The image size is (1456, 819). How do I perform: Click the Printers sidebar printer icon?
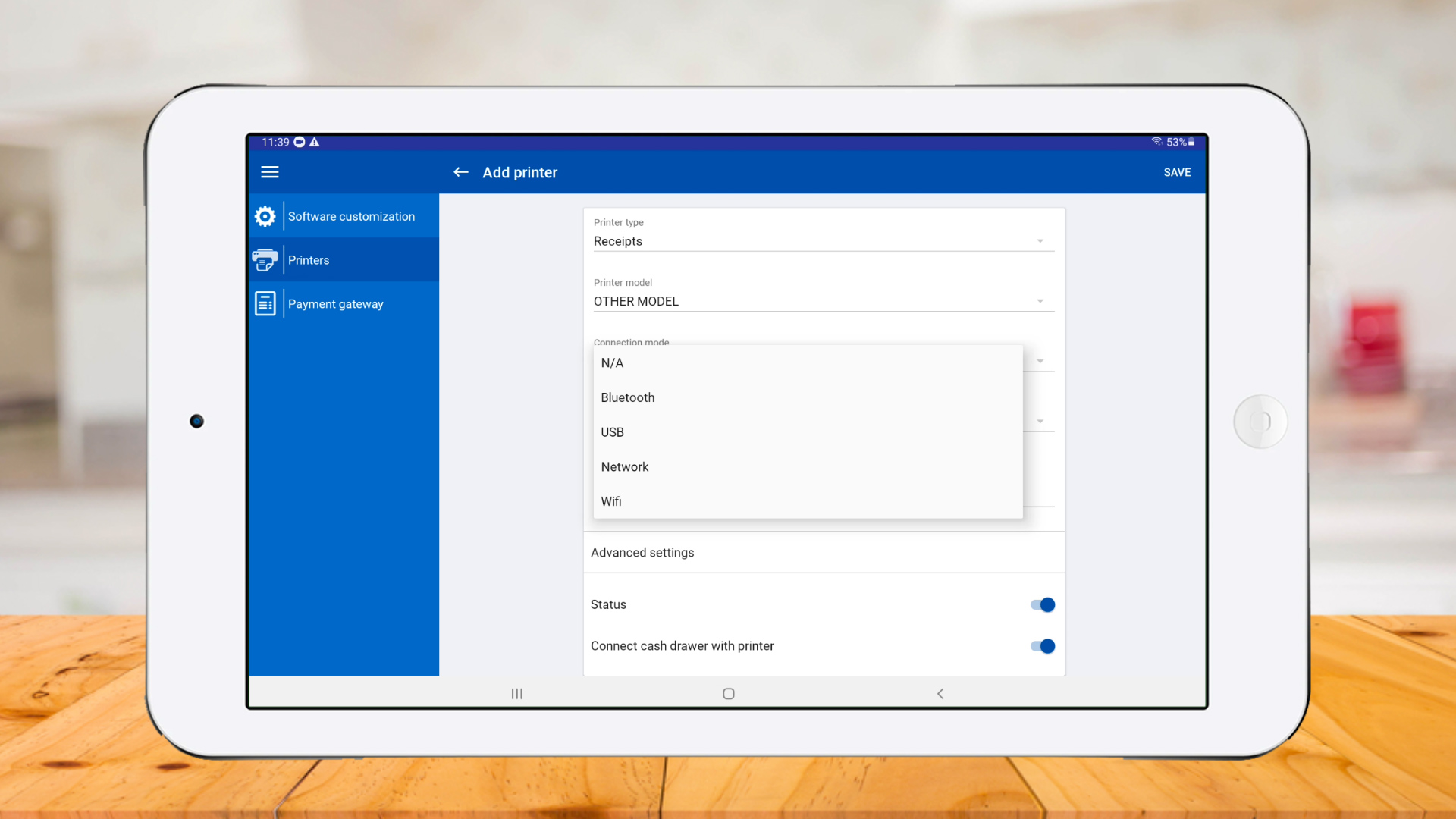(x=265, y=260)
